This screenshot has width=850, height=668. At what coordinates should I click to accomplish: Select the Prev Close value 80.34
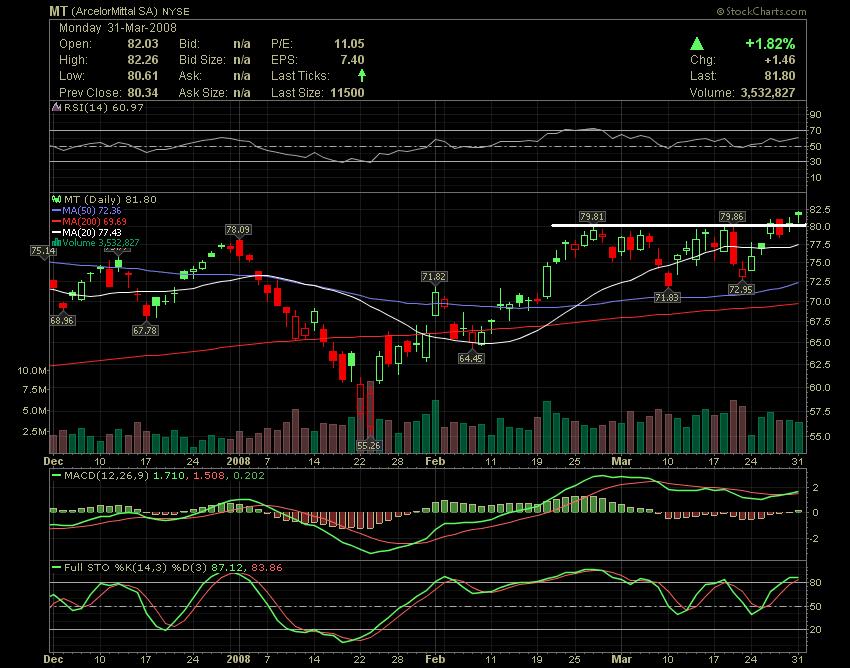click(x=143, y=93)
